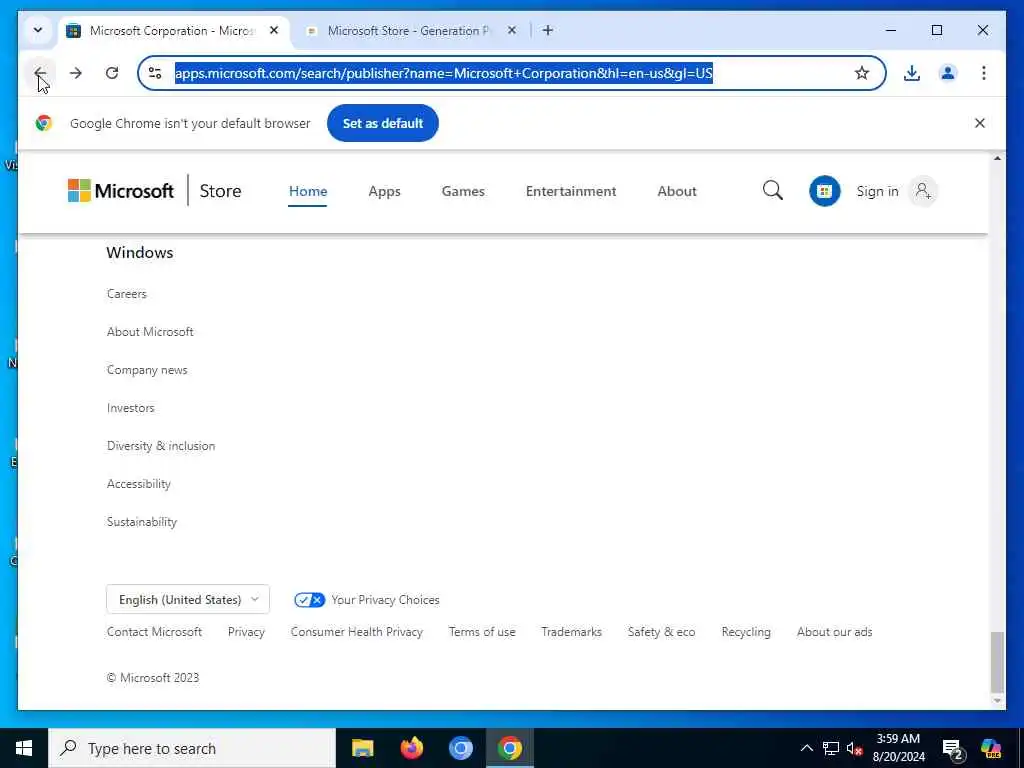The height and width of the screenshot is (768, 1024).
Task: Go back with the browser back arrow
Action: 40,73
